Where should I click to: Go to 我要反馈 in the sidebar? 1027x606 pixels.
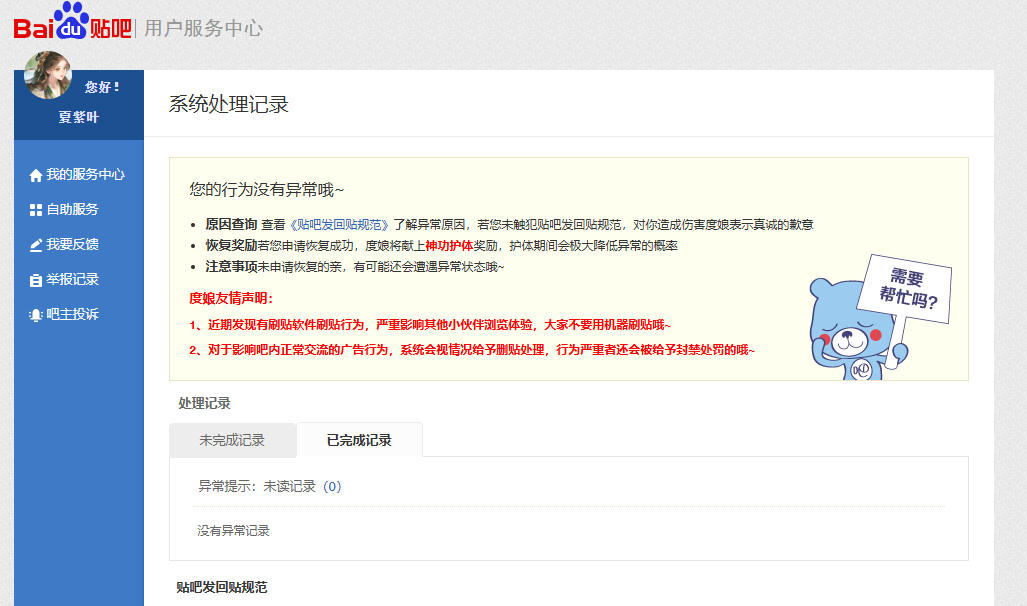click(x=72, y=244)
